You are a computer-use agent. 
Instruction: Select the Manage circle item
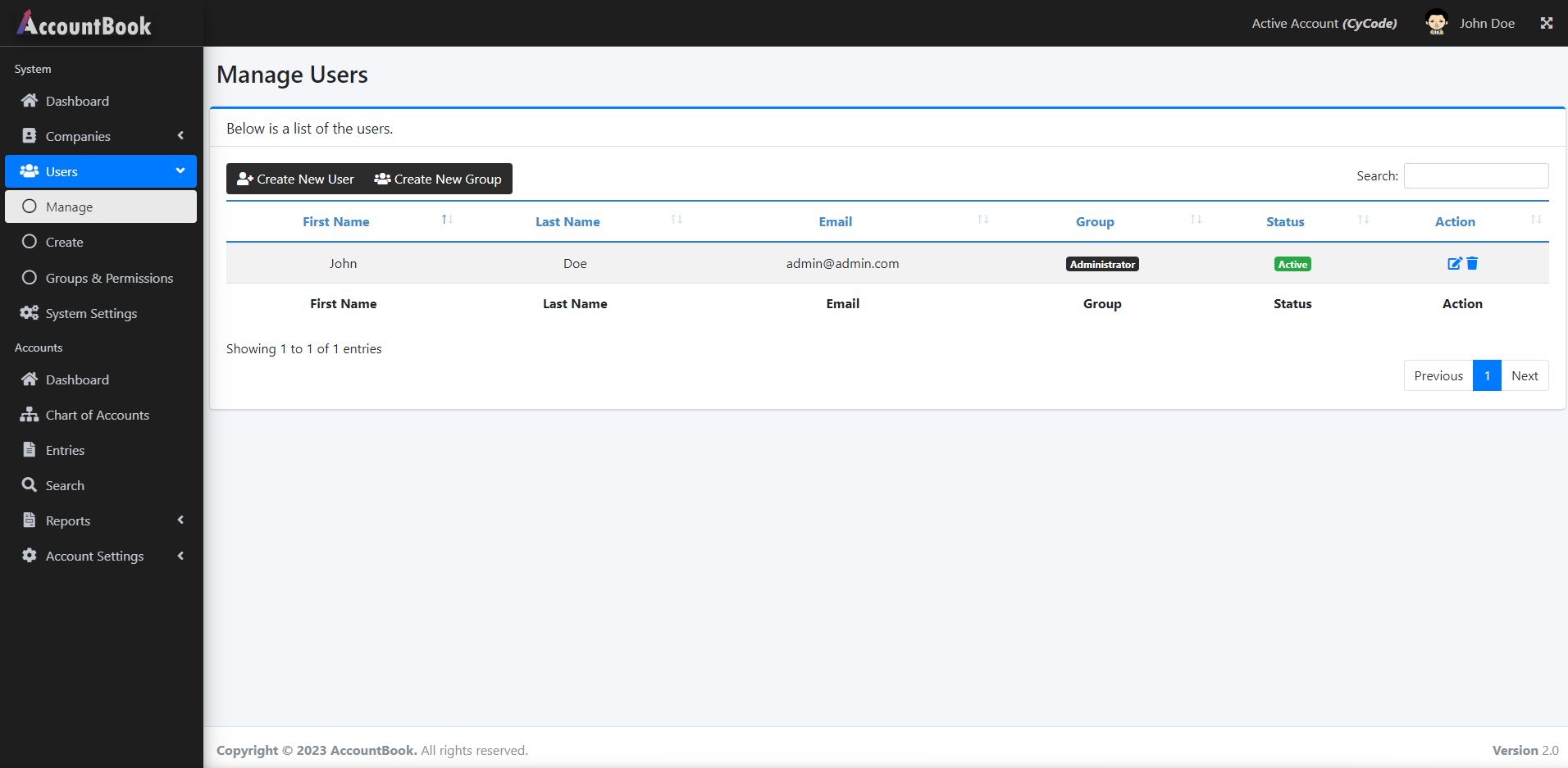pyautogui.click(x=101, y=207)
